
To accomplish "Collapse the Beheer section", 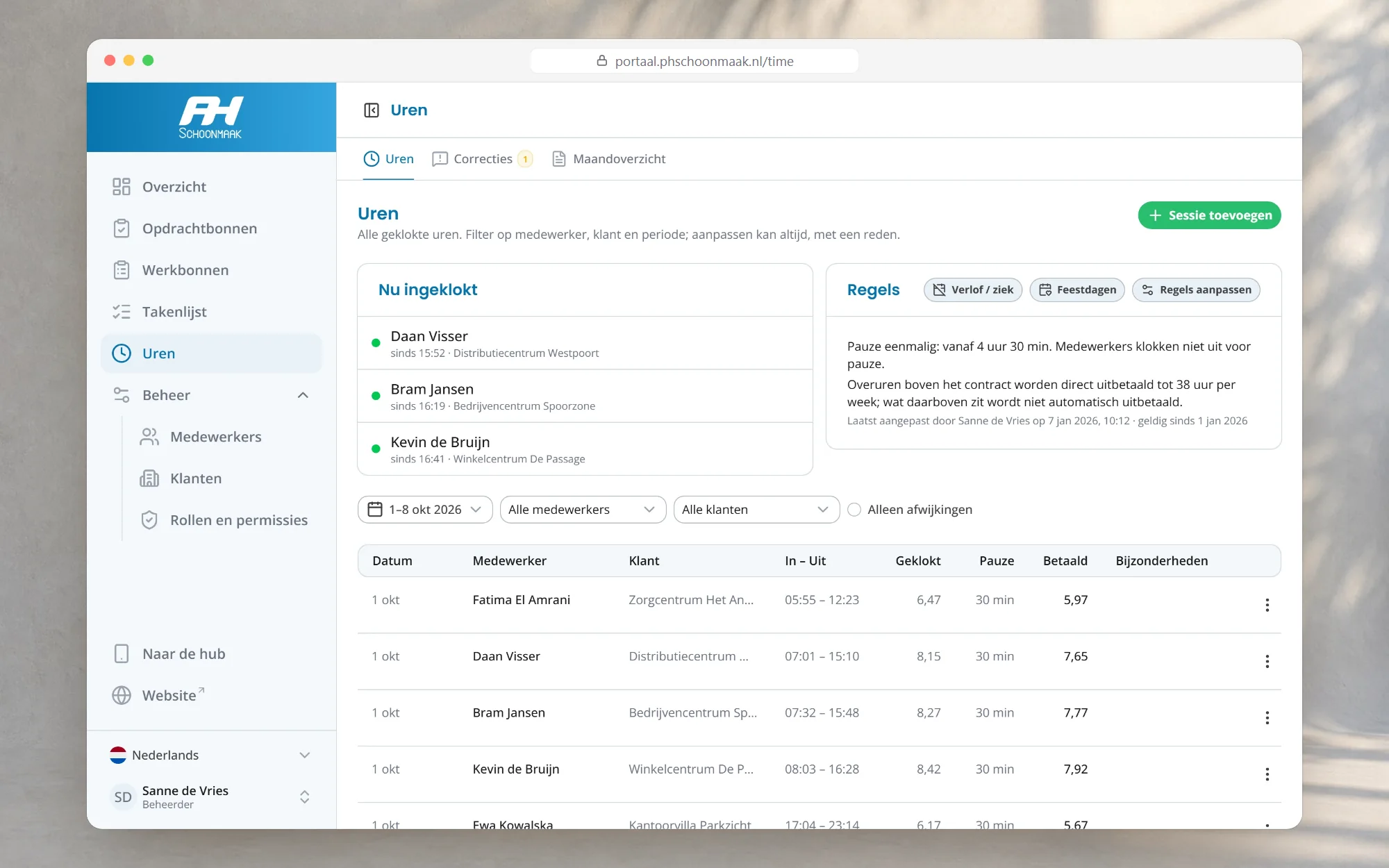I will pos(212,395).
